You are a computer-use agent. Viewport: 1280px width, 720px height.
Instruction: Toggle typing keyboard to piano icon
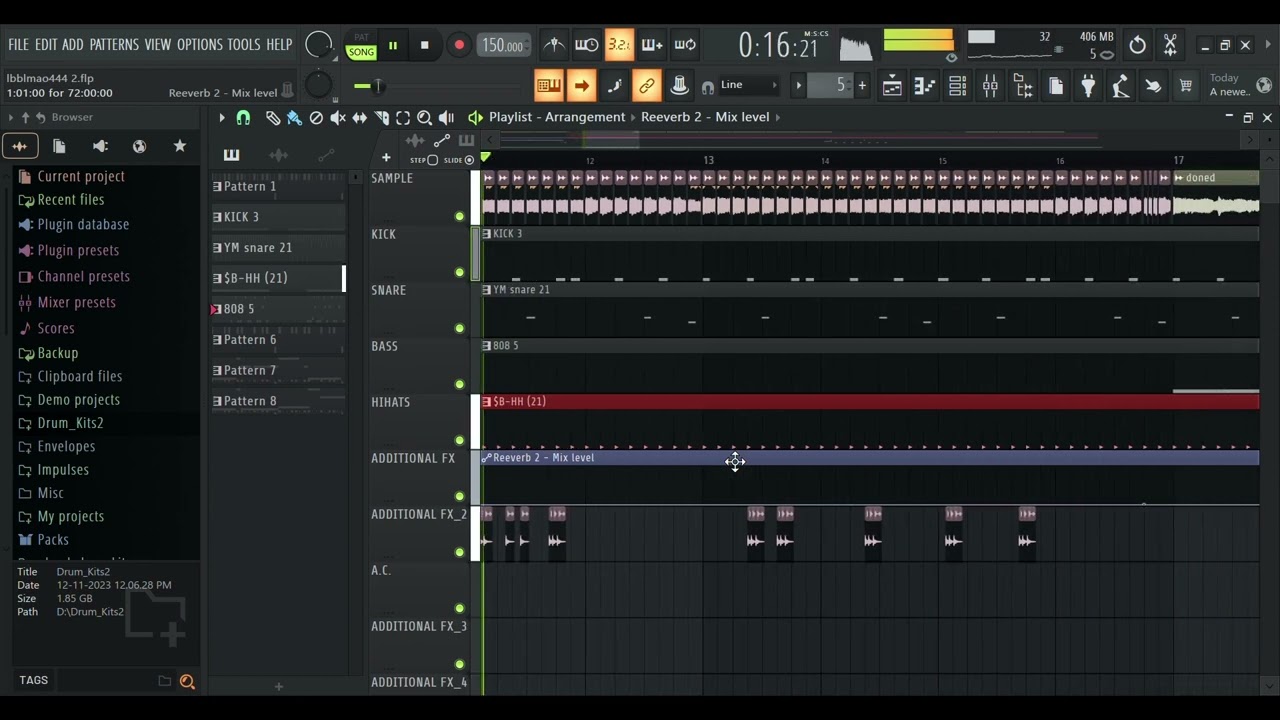click(549, 86)
